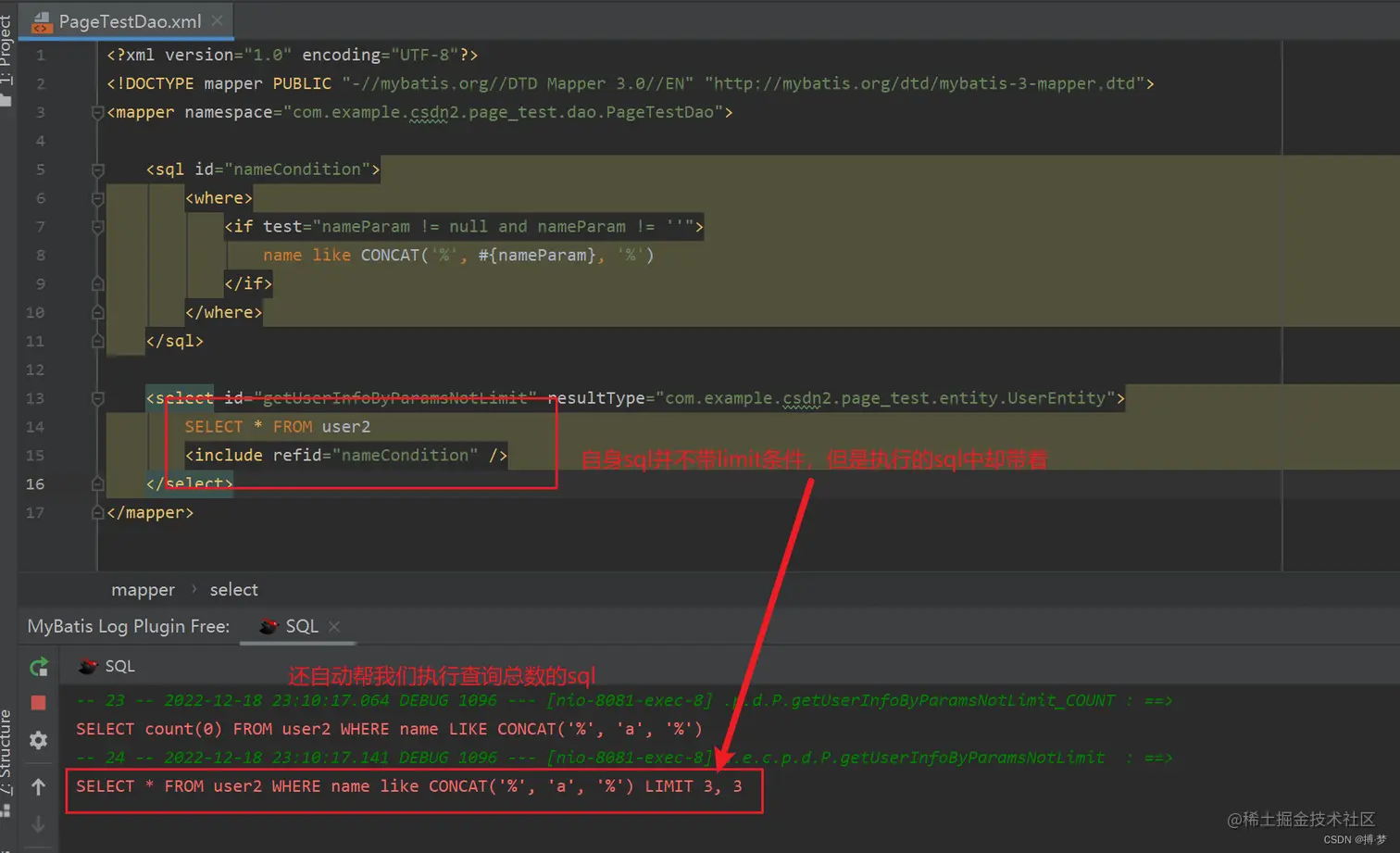
Task: Collapse the sql nameCondition fold on line 5
Action: [x=97, y=170]
